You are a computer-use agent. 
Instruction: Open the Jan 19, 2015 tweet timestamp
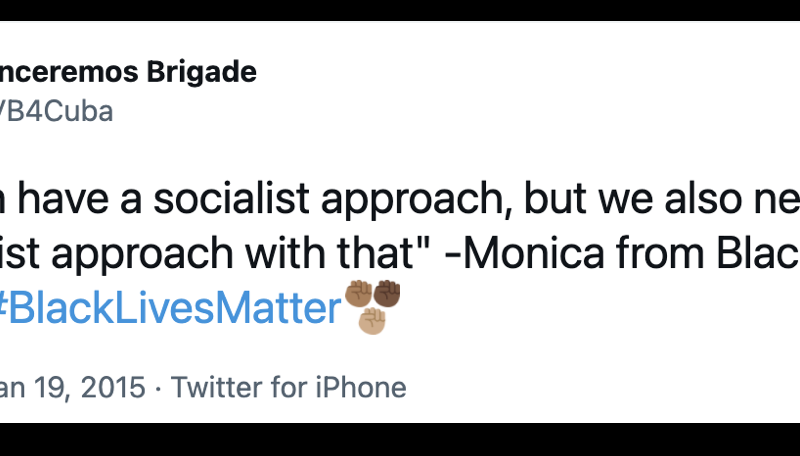click(x=72, y=387)
